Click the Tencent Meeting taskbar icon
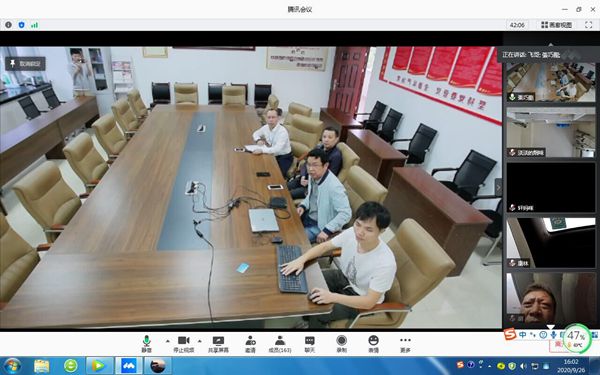The image size is (600, 375). pyautogui.click(x=129, y=365)
